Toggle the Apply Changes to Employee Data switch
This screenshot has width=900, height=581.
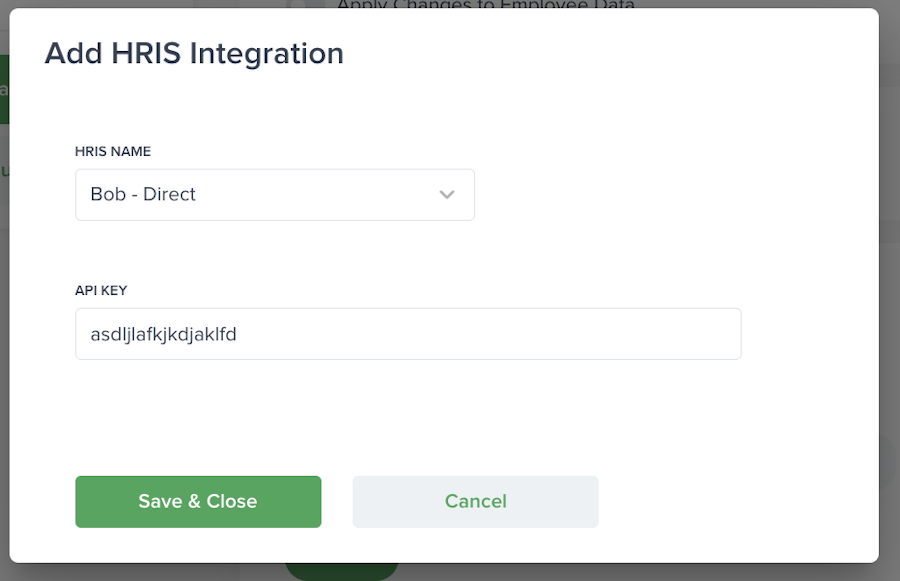(x=305, y=4)
